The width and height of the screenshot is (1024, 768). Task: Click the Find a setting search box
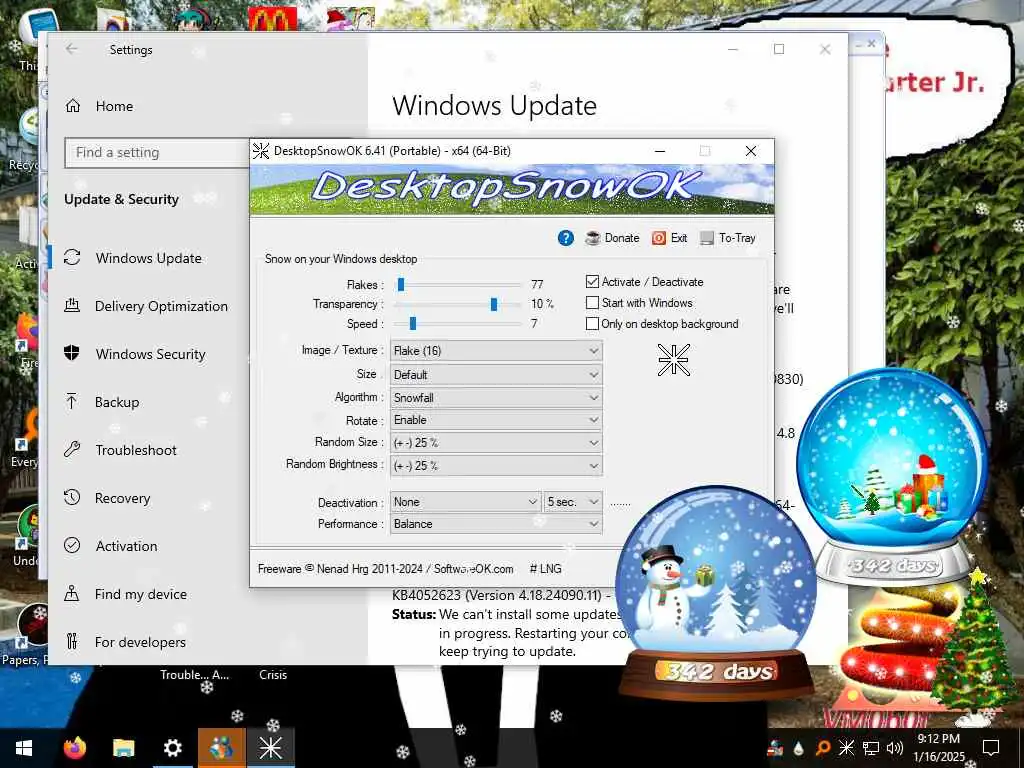[x=157, y=152]
